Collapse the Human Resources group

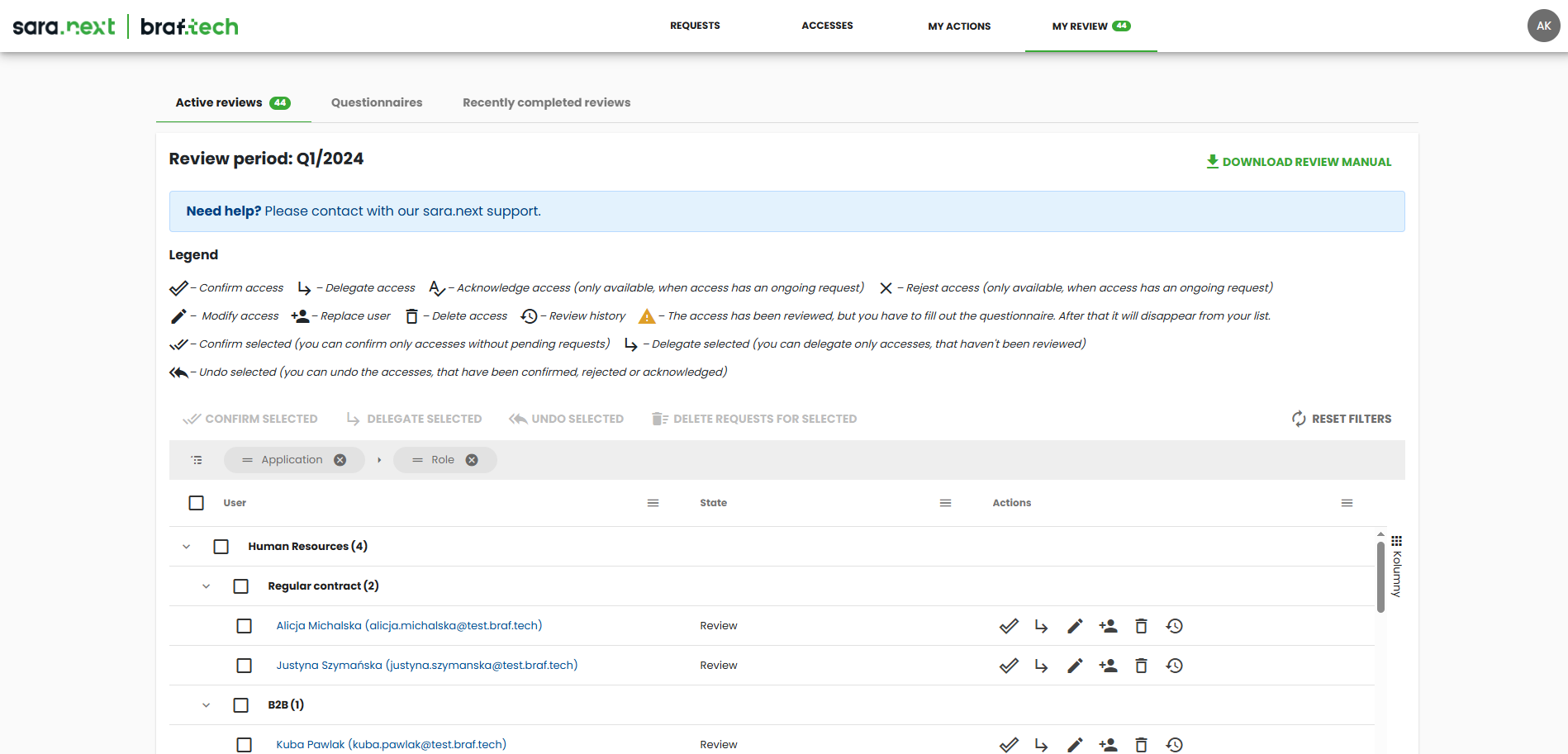(187, 547)
